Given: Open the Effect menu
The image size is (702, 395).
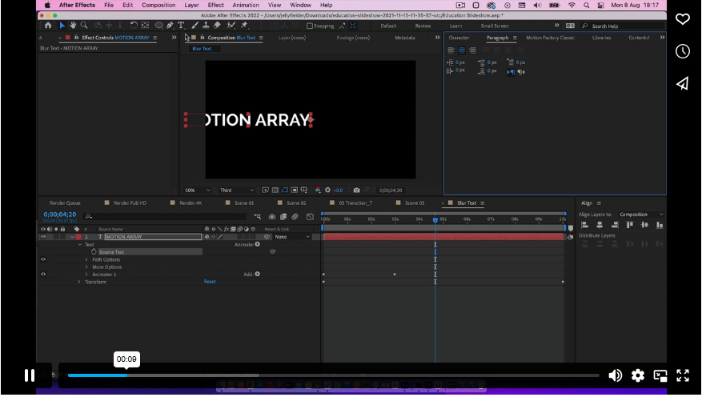Looking at the screenshot, I should pyautogui.click(x=215, y=5).
